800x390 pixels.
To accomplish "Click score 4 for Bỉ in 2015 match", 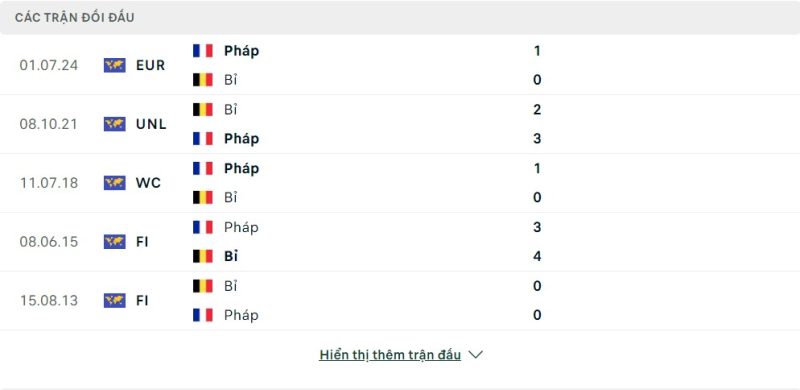I will [x=537, y=256].
